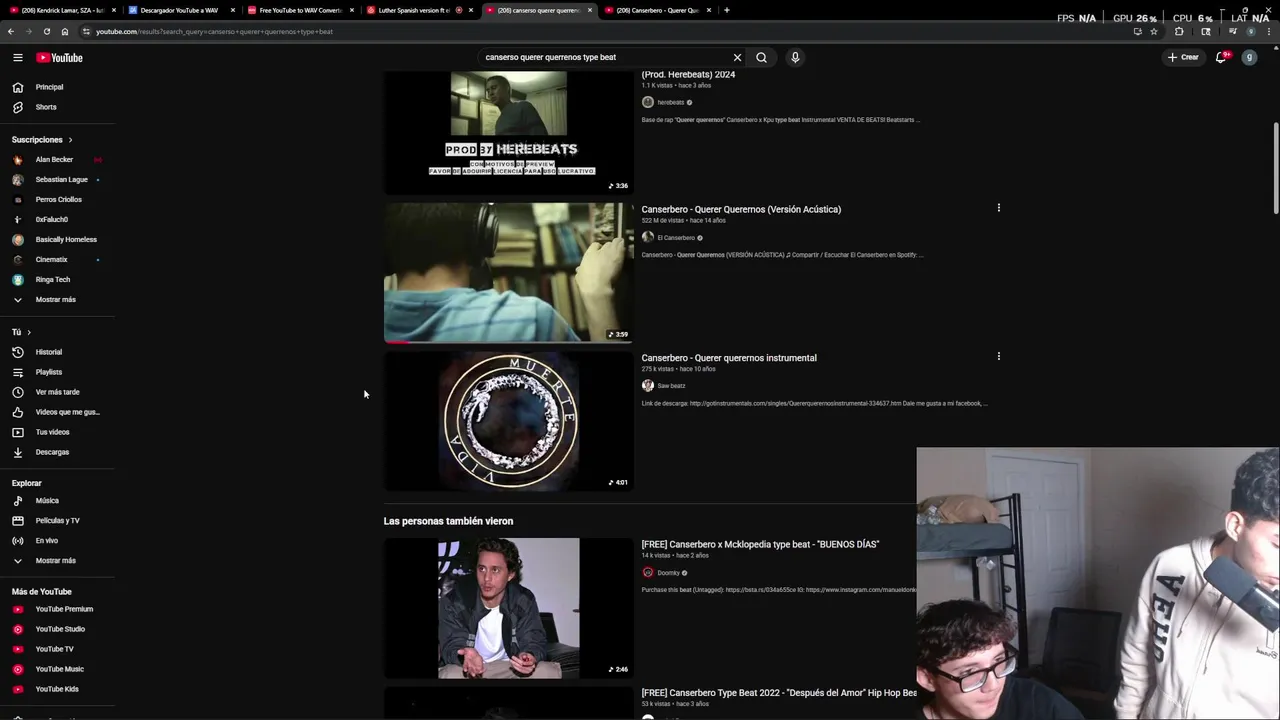This screenshot has width=1280, height=720.
Task: Open Ver más tarde
Action: [x=57, y=392]
